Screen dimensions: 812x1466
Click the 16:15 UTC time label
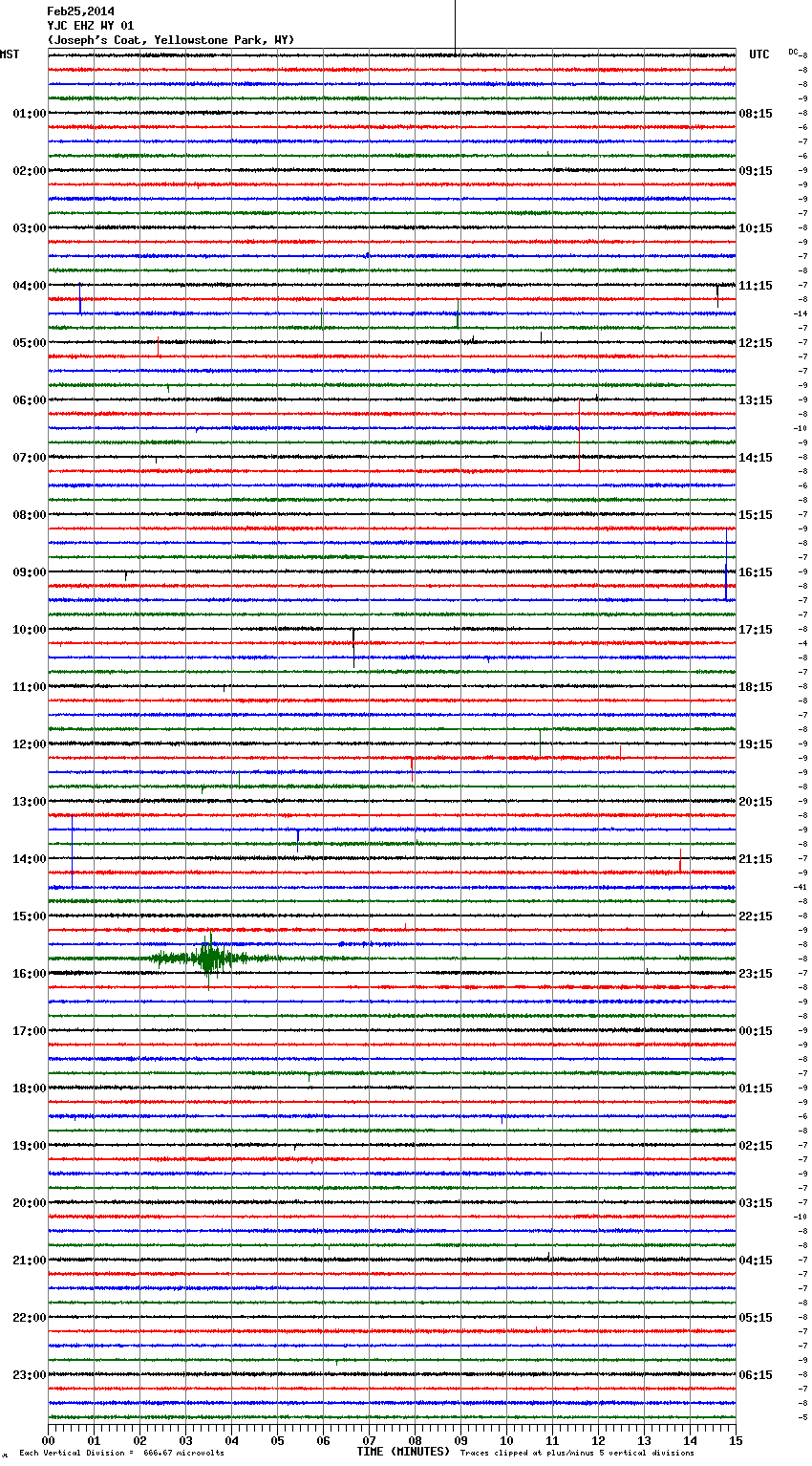tap(756, 572)
